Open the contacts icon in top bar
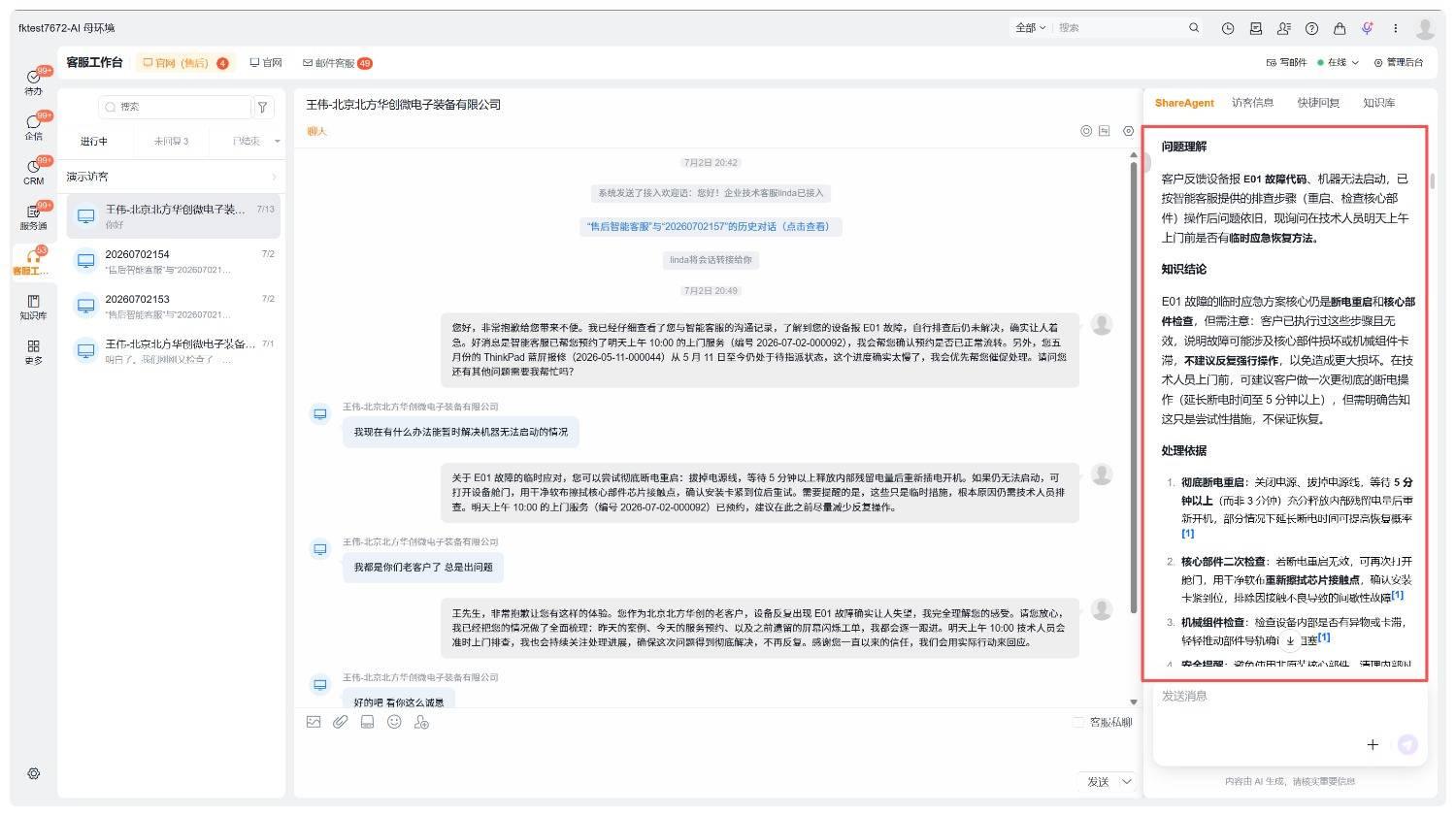The height and width of the screenshot is (816, 1456). click(1284, 28)
